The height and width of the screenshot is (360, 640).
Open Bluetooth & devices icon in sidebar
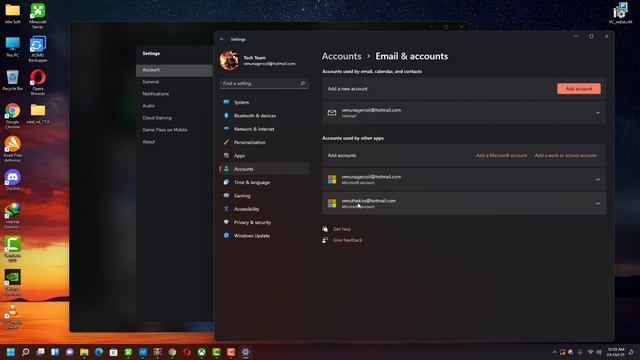(227, 116)
